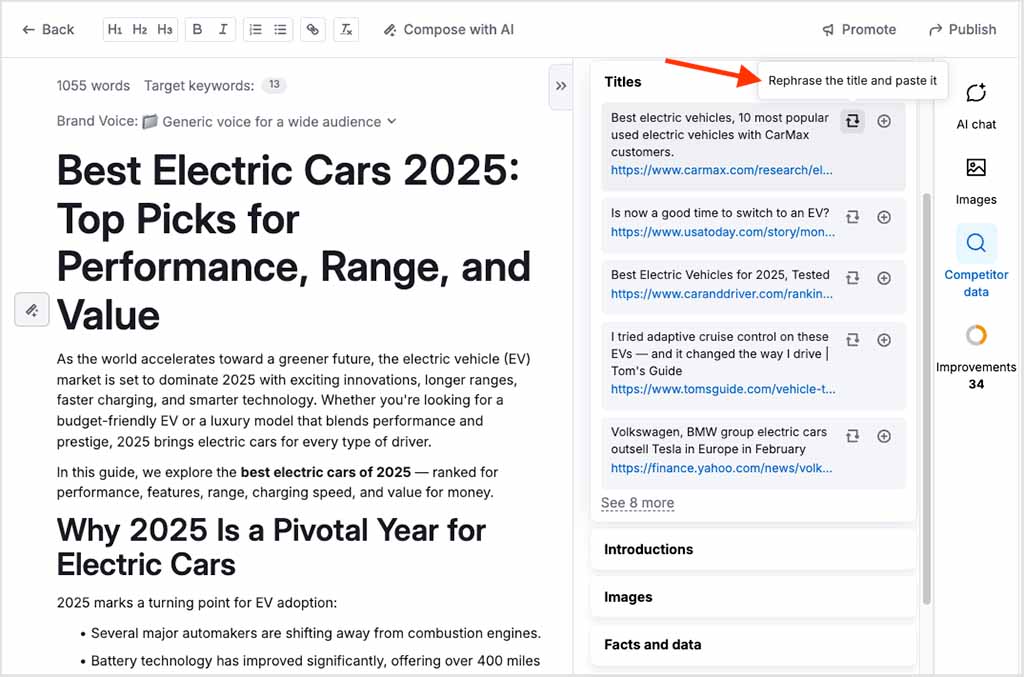Insert a bulleted list
Viewport: 1024px width, 677px height.
280,29
